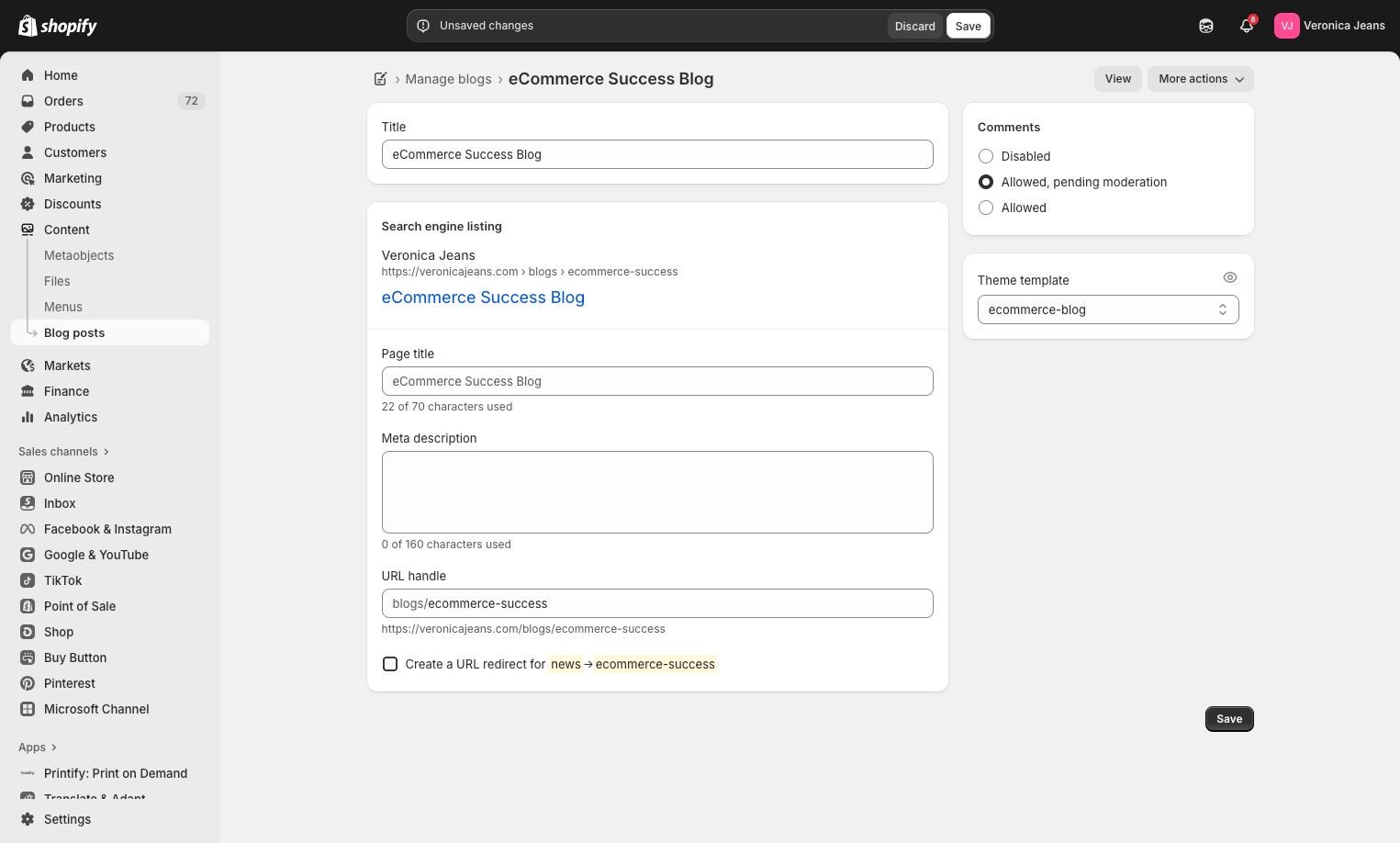This screenshot has width=1400, height=843.
Task: Open the Theme template dropdown
Action: pyautogui.click(x=1107, y=309)
